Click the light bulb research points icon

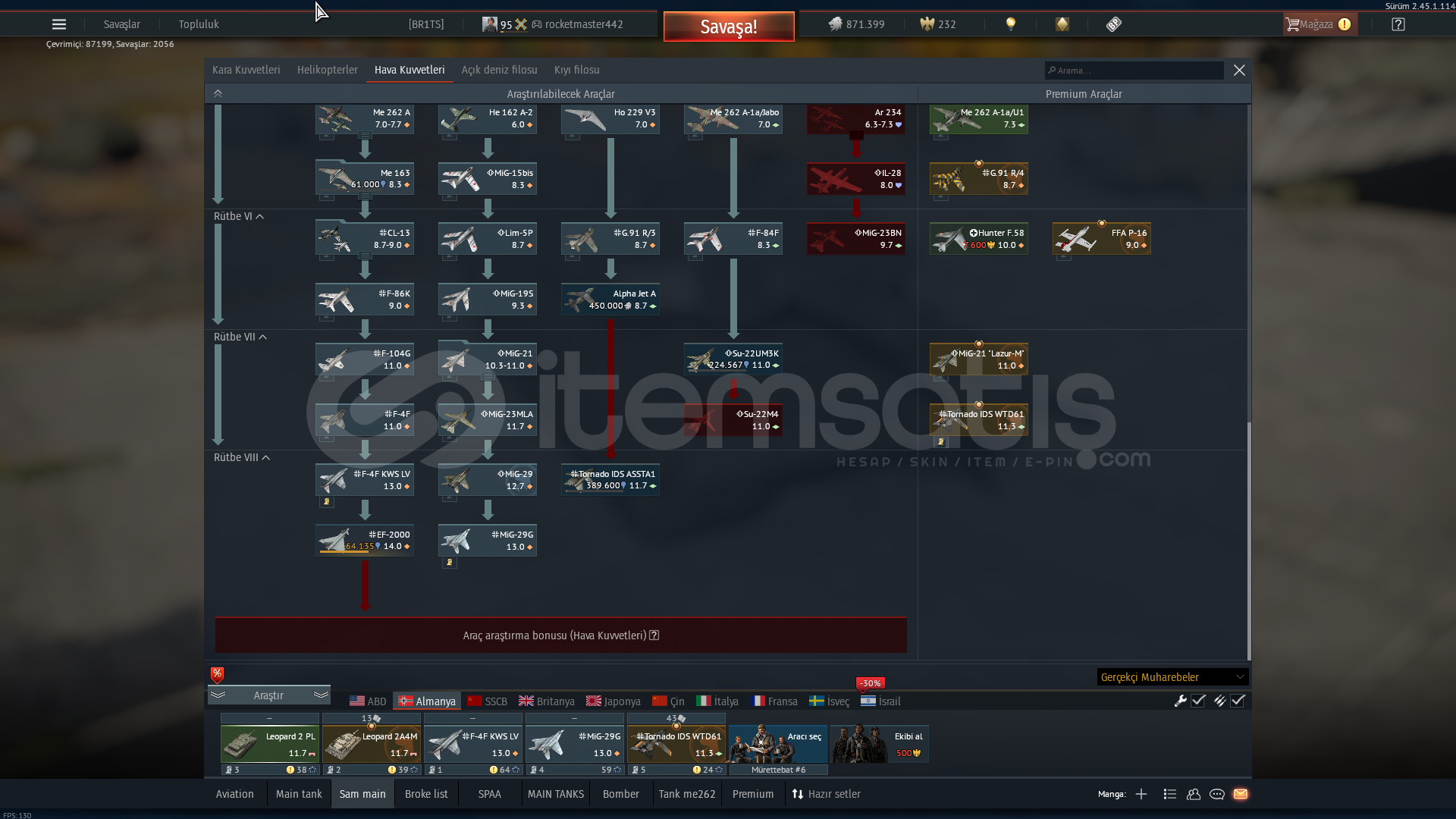[1010, 24]
